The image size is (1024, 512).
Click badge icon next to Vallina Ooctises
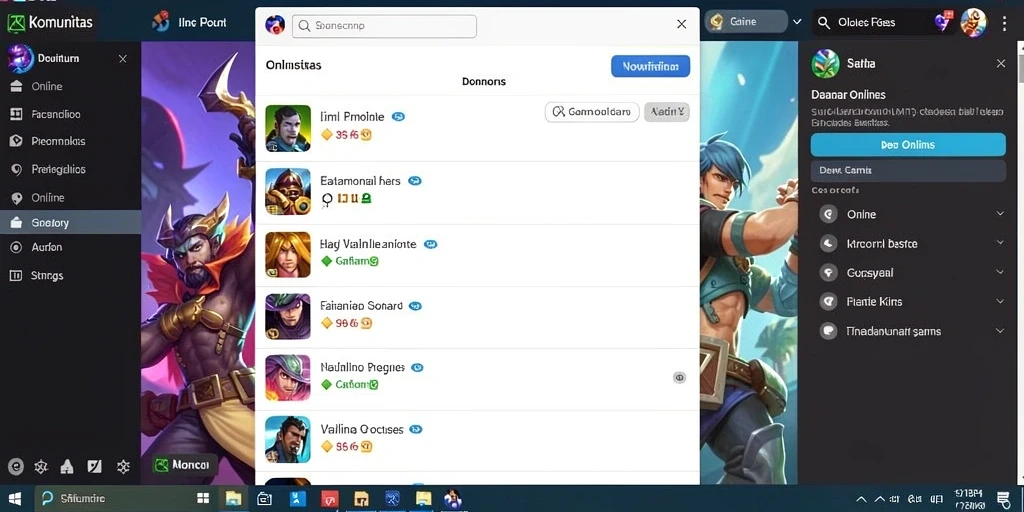pos(416,430)
